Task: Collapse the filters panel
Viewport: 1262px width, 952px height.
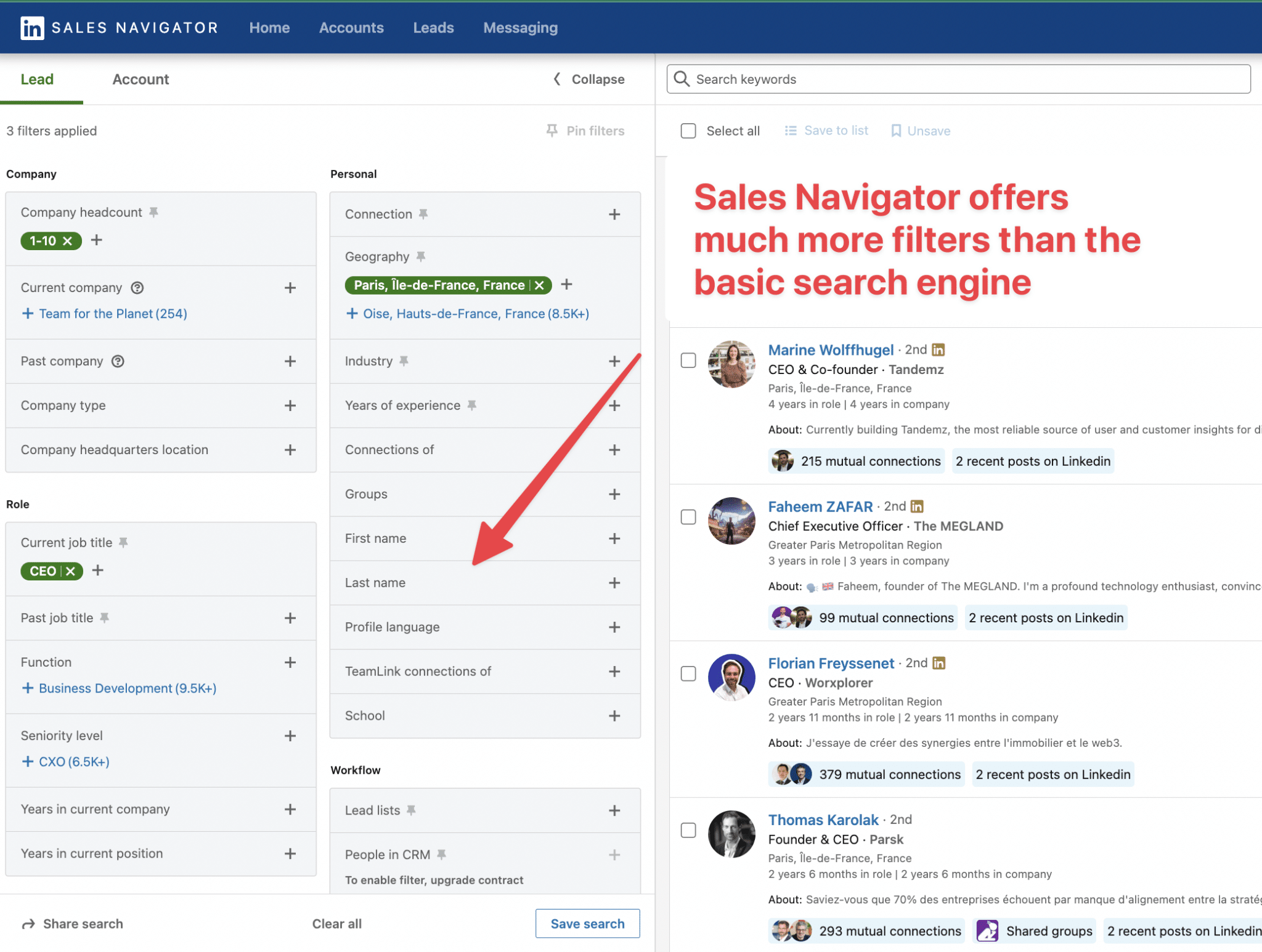Action: coord(587,79)
